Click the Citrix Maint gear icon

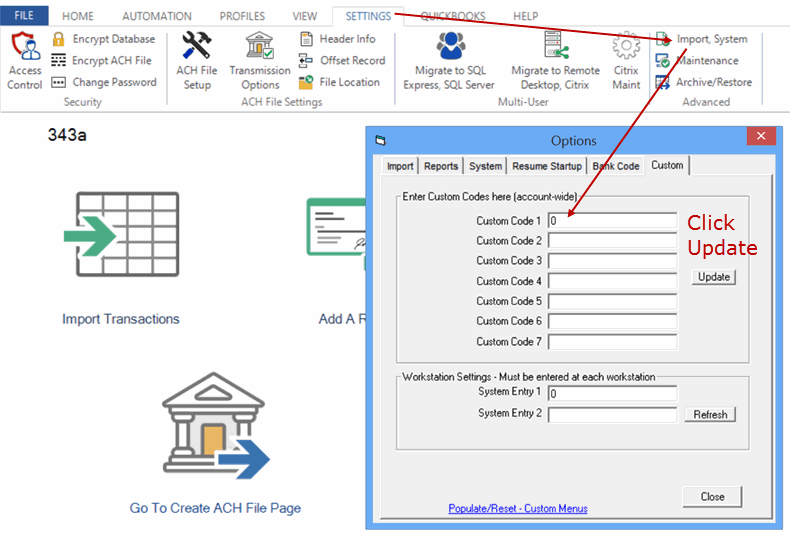626,46
